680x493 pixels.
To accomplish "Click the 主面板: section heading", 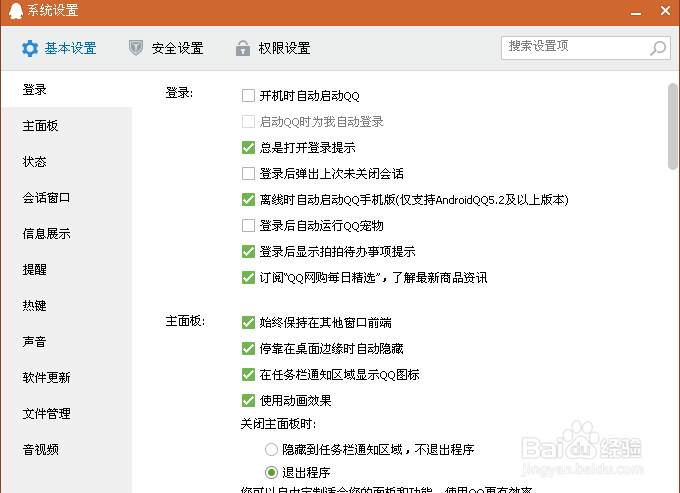I will [x=185, y=321].
